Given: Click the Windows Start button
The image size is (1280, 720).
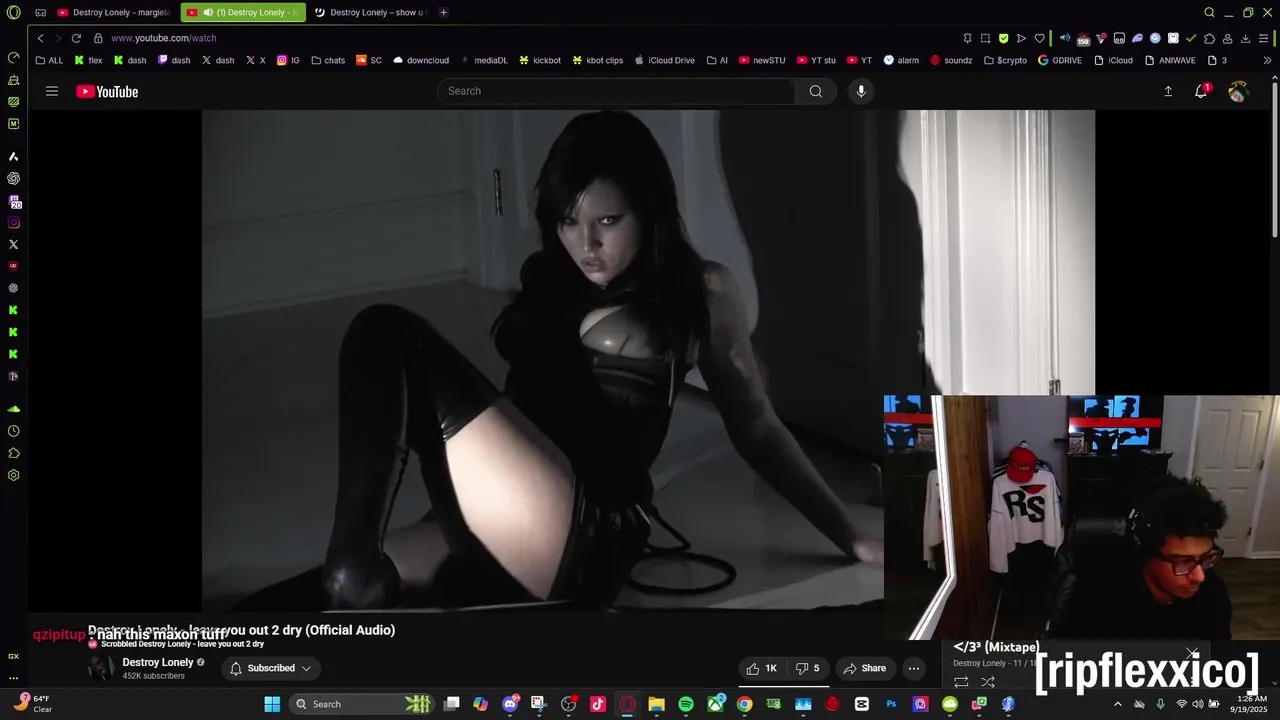Looking at the screenshot, I should (272, 704).
